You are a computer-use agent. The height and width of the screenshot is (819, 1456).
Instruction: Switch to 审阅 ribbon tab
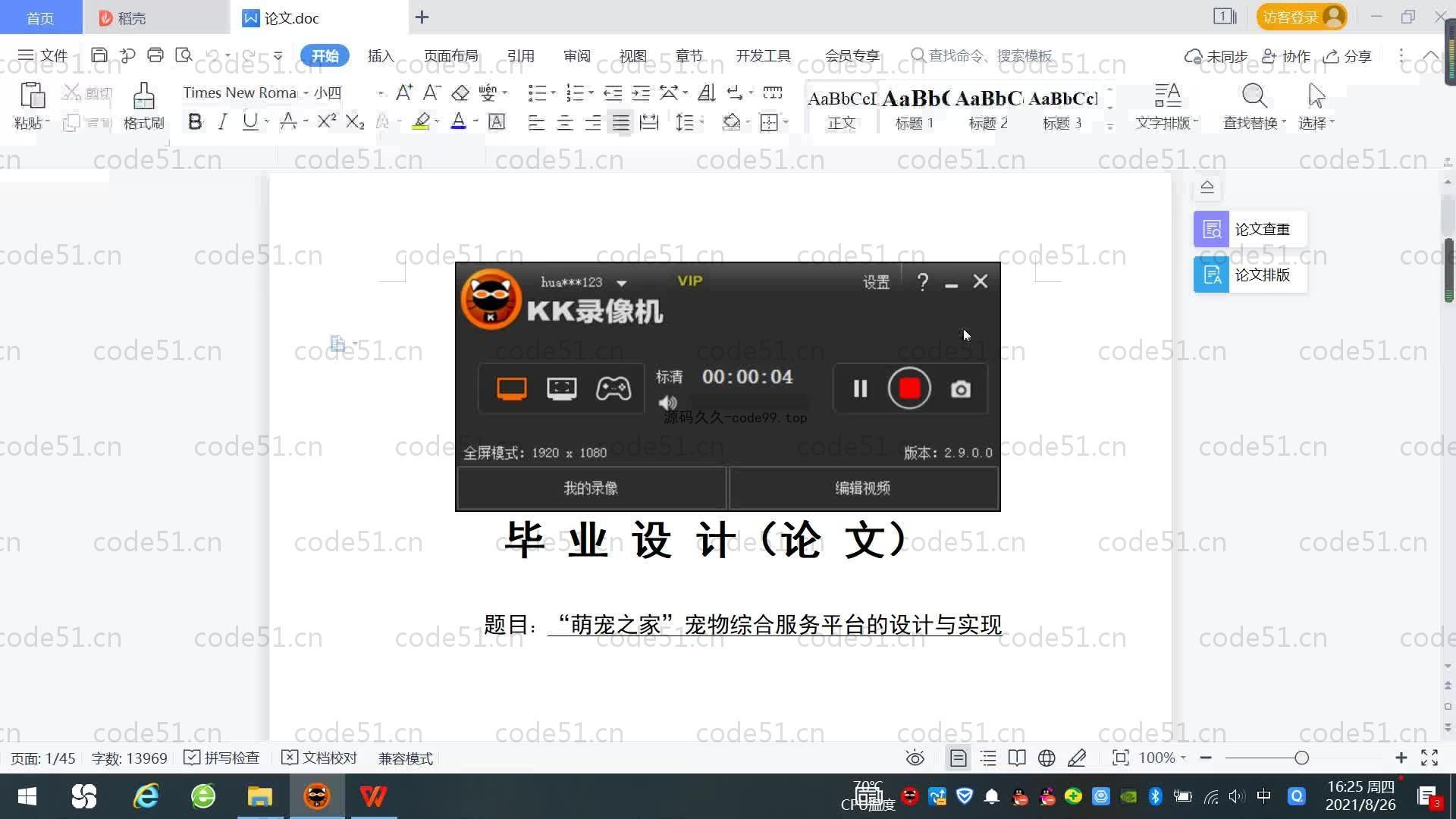576,55
